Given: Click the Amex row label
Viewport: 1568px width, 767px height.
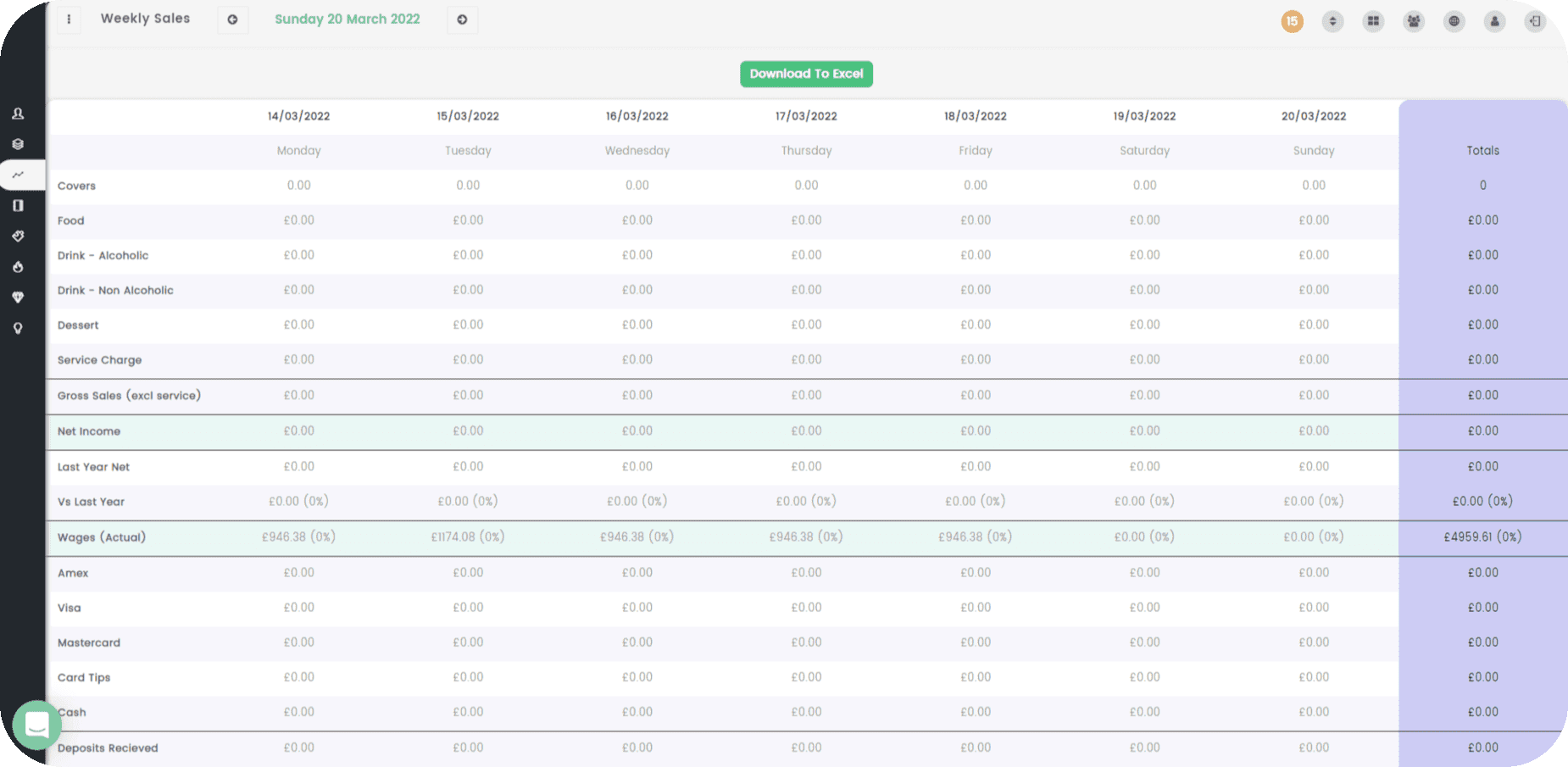Looking at the screenshot, I should click(73, 573).
